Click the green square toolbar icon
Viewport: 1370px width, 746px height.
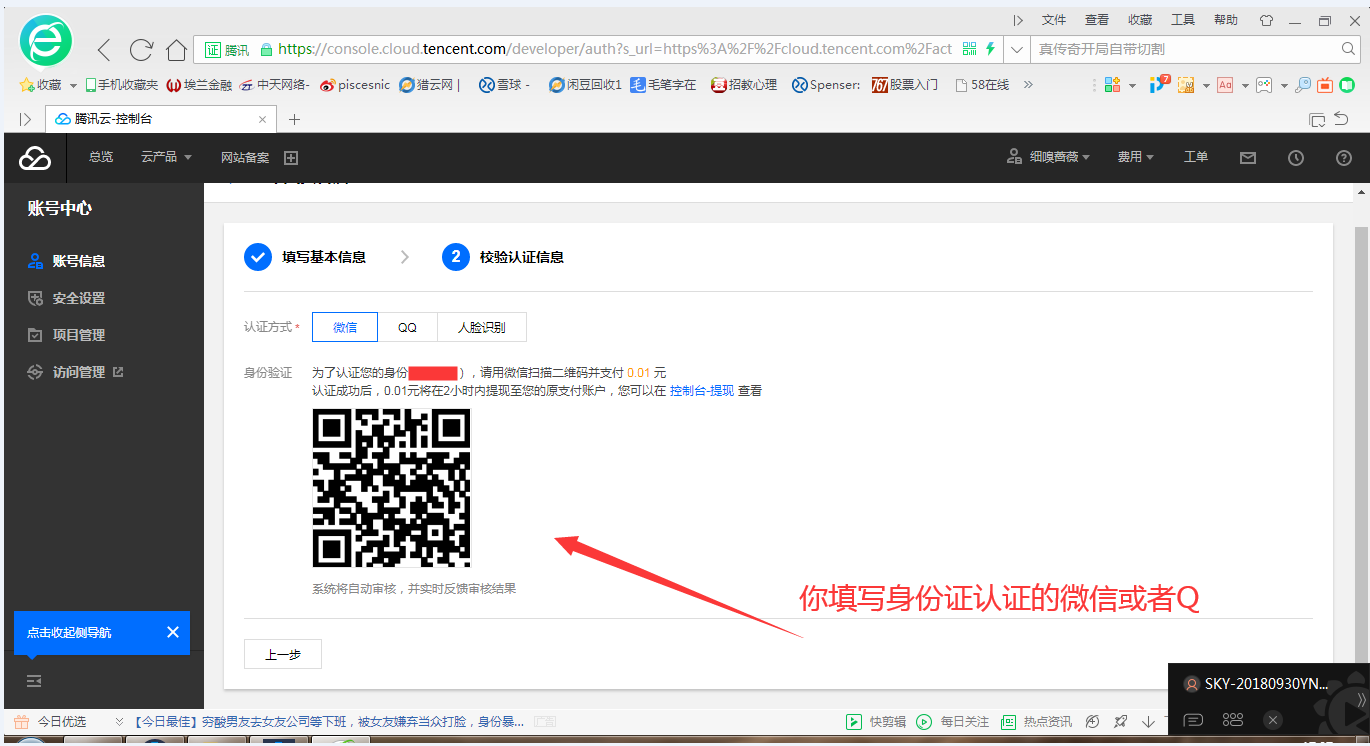click(x=1347, y=85)
